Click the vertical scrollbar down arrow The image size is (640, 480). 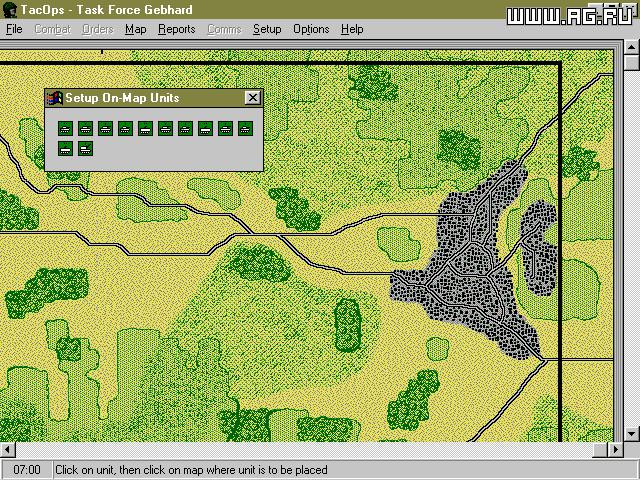tap(632, 434)
